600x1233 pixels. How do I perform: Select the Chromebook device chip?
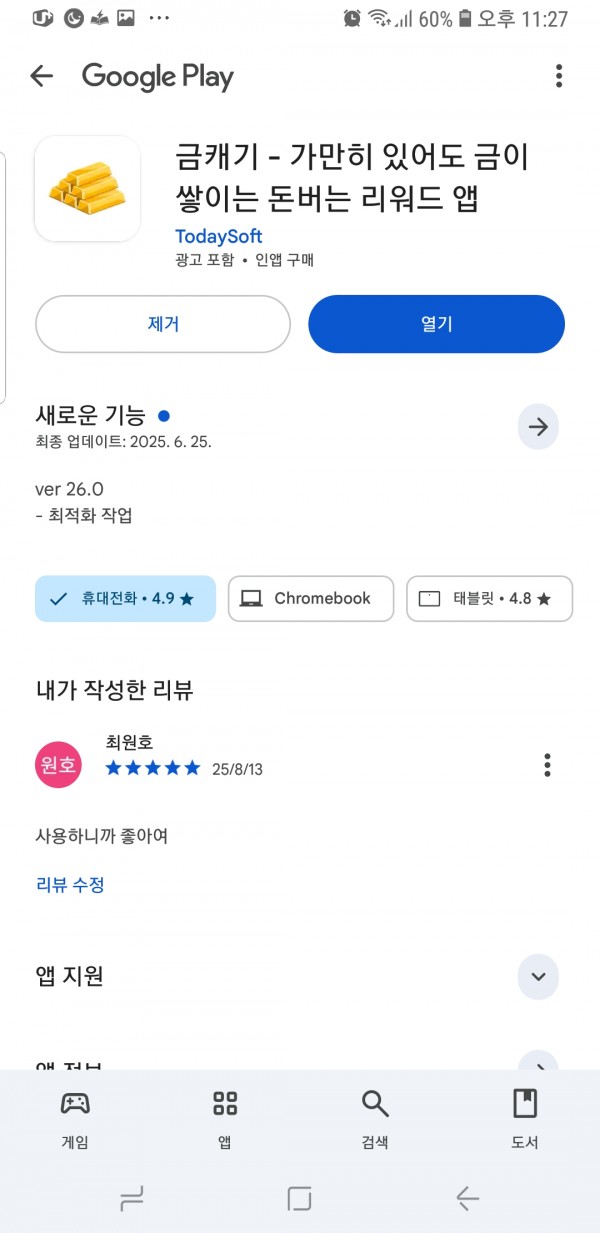click(x=311, y=599)
